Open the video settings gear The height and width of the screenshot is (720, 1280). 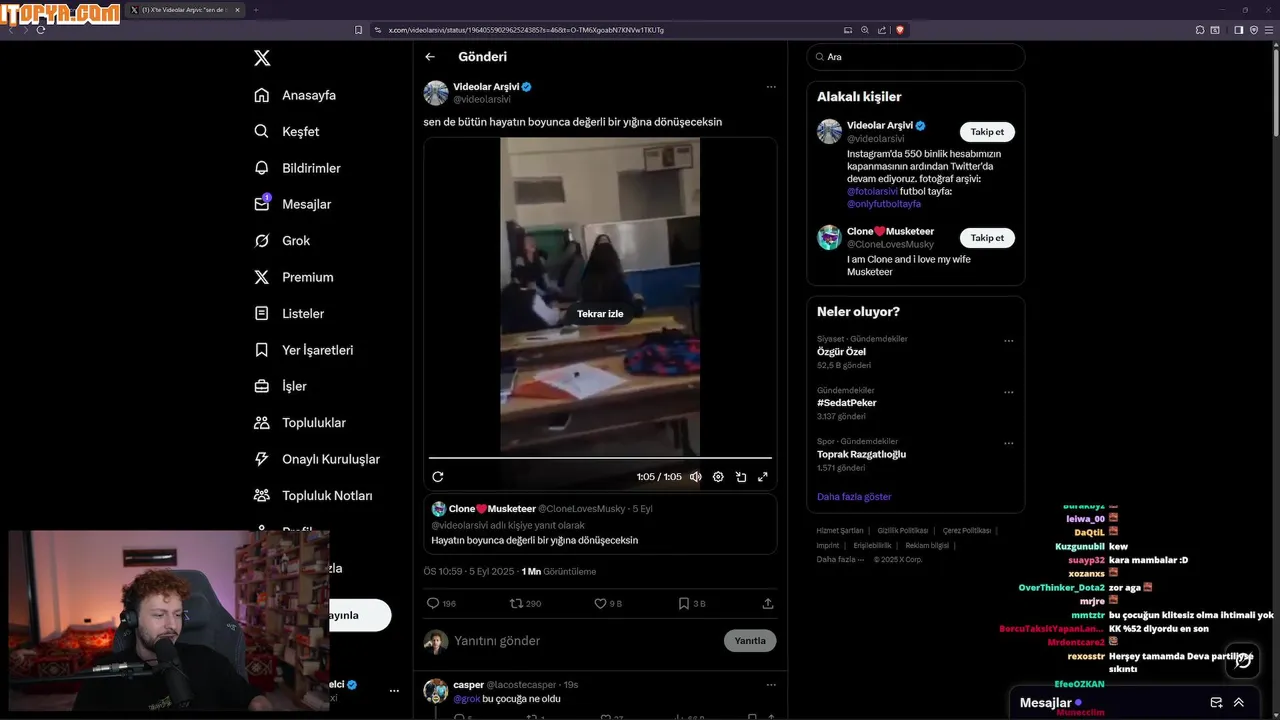tap(718, 477)
